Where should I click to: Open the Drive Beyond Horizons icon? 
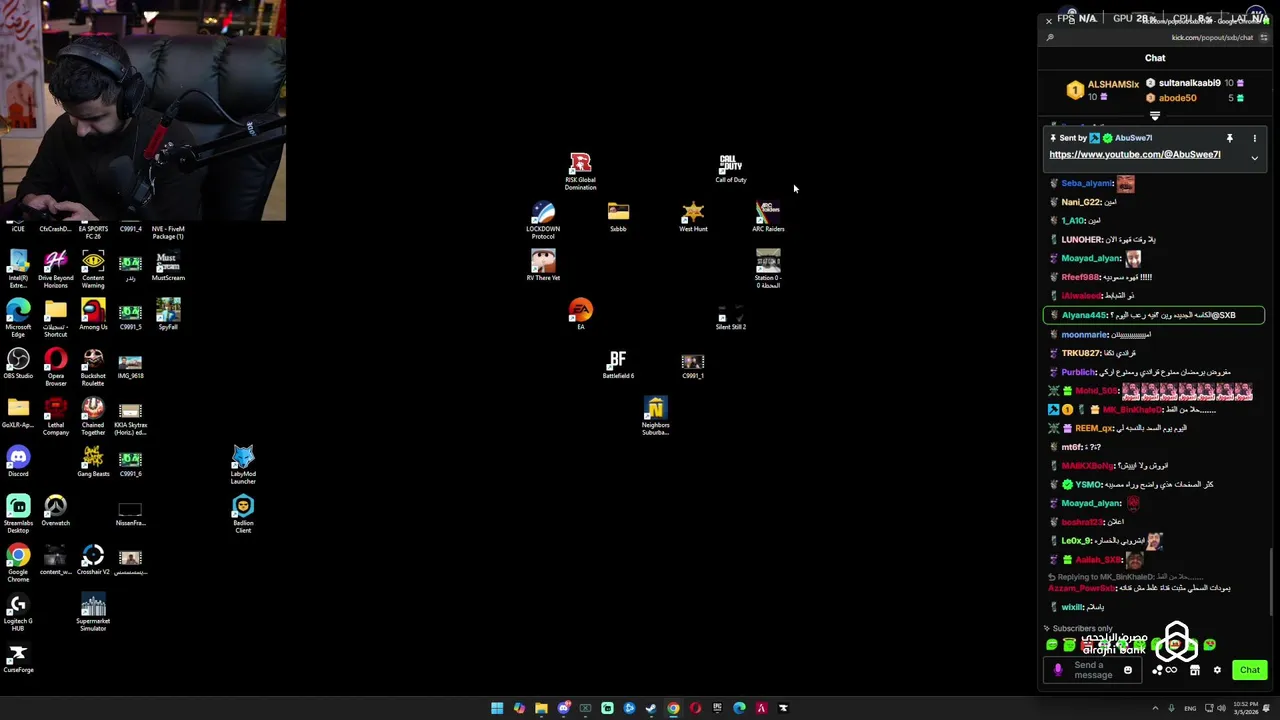[x=56, y=269]
